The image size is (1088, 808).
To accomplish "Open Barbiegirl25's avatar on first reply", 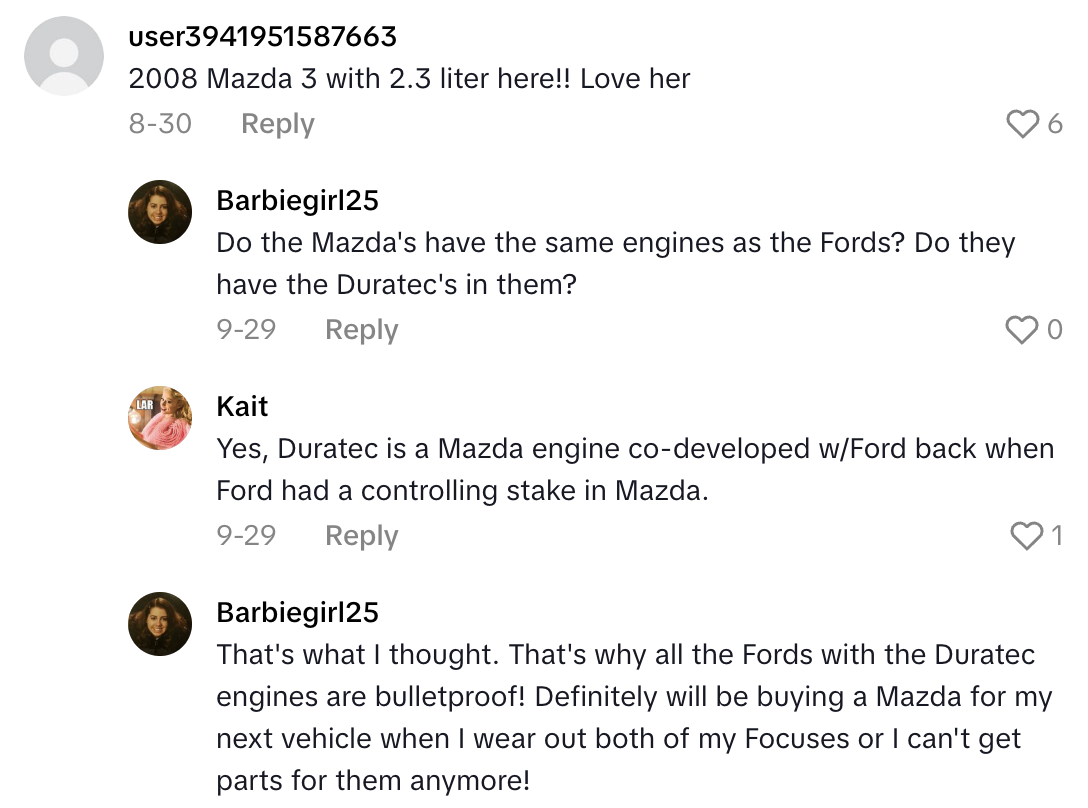I will point(160,212).
